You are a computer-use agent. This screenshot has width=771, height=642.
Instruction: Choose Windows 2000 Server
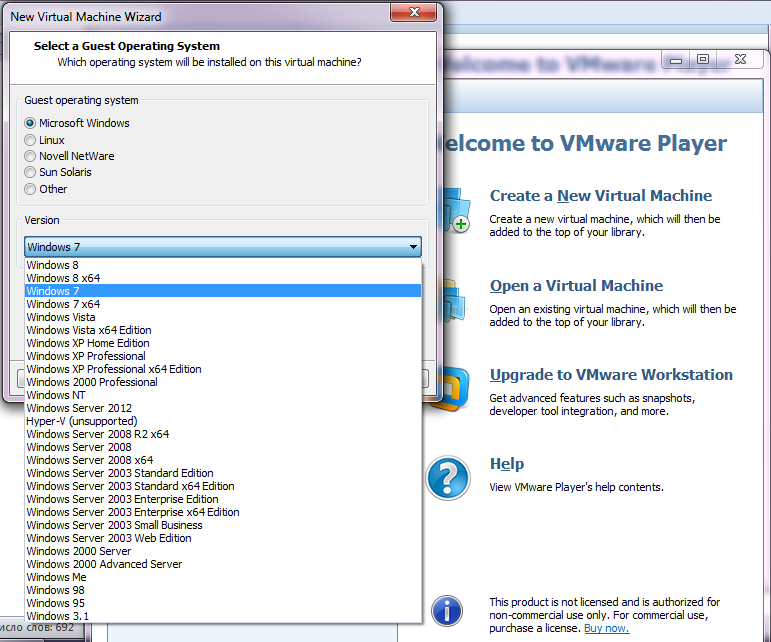pos(223,552)
